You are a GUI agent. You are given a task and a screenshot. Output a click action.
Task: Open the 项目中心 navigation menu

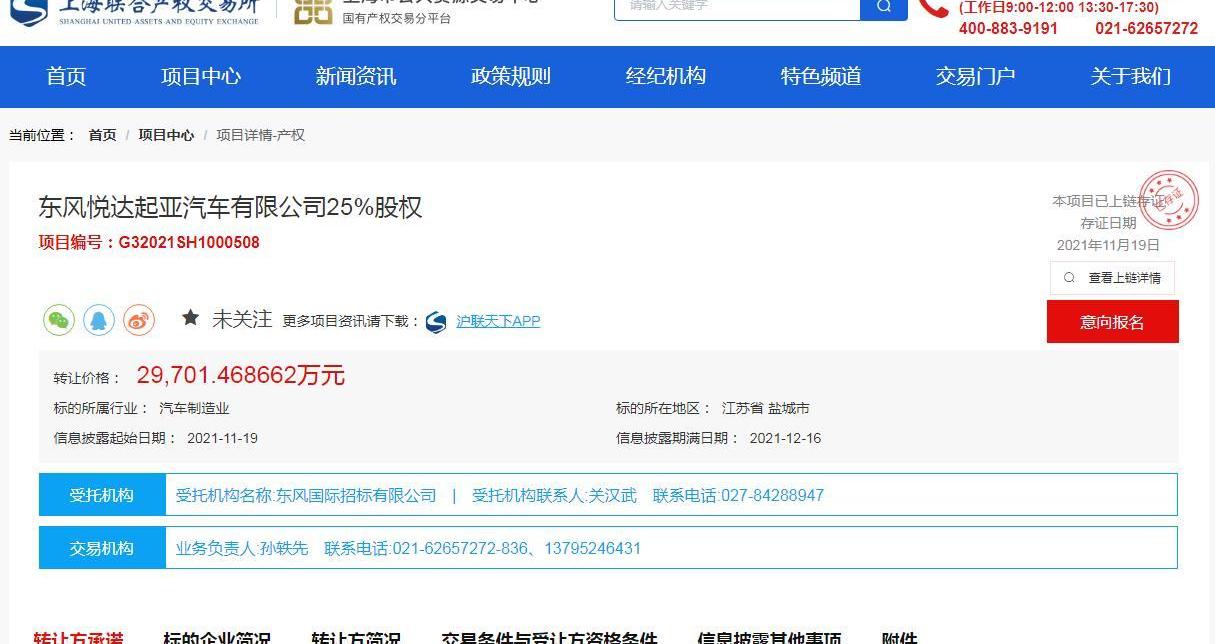pyautogui.click(x=201, y=76)
